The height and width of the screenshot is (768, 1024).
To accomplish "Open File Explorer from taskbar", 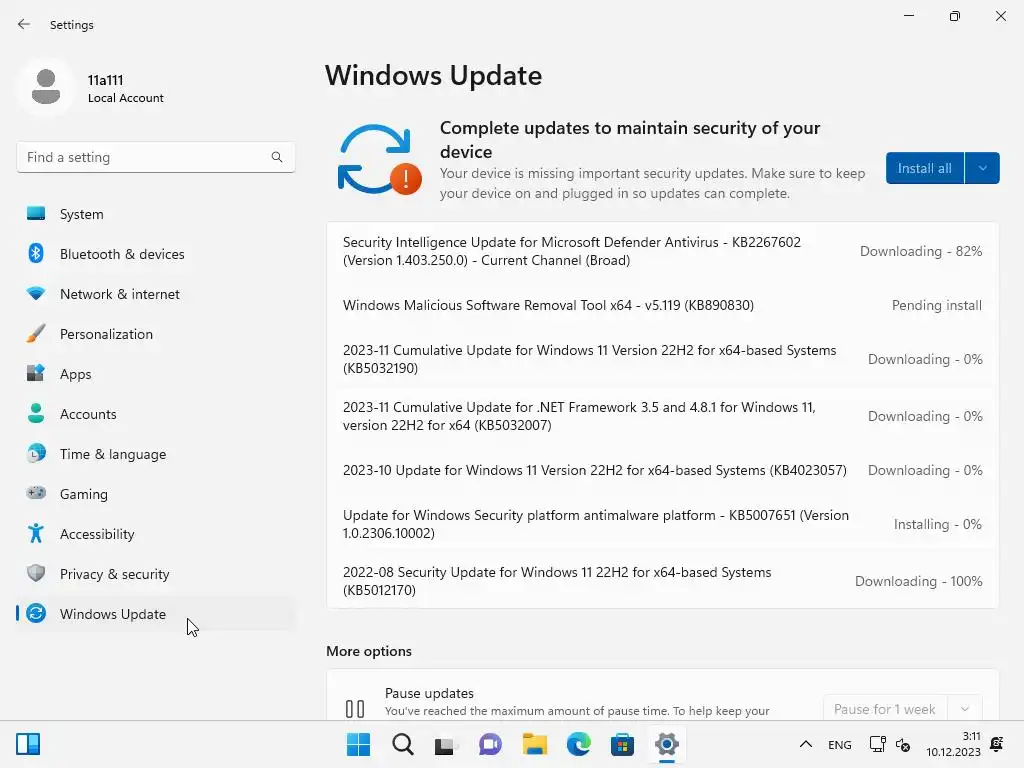I will pyautogui.click(x=534, y=744).
